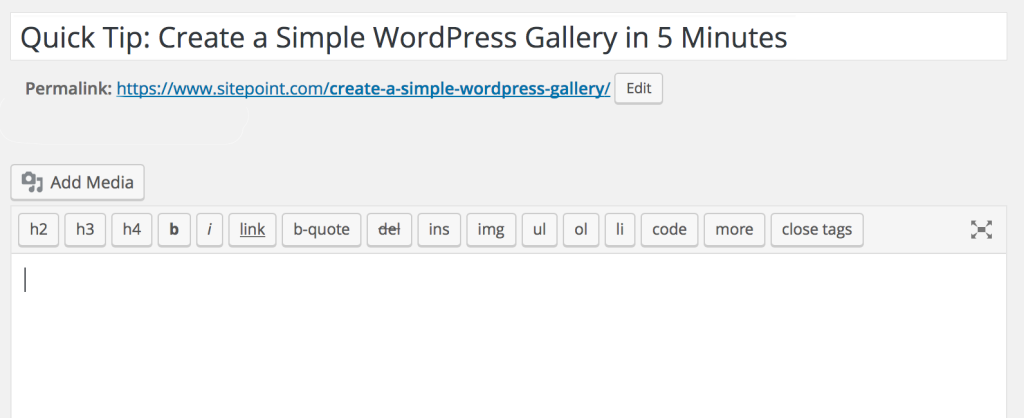
Task: Insert unordered list with ul button
Action: [539, 230]
